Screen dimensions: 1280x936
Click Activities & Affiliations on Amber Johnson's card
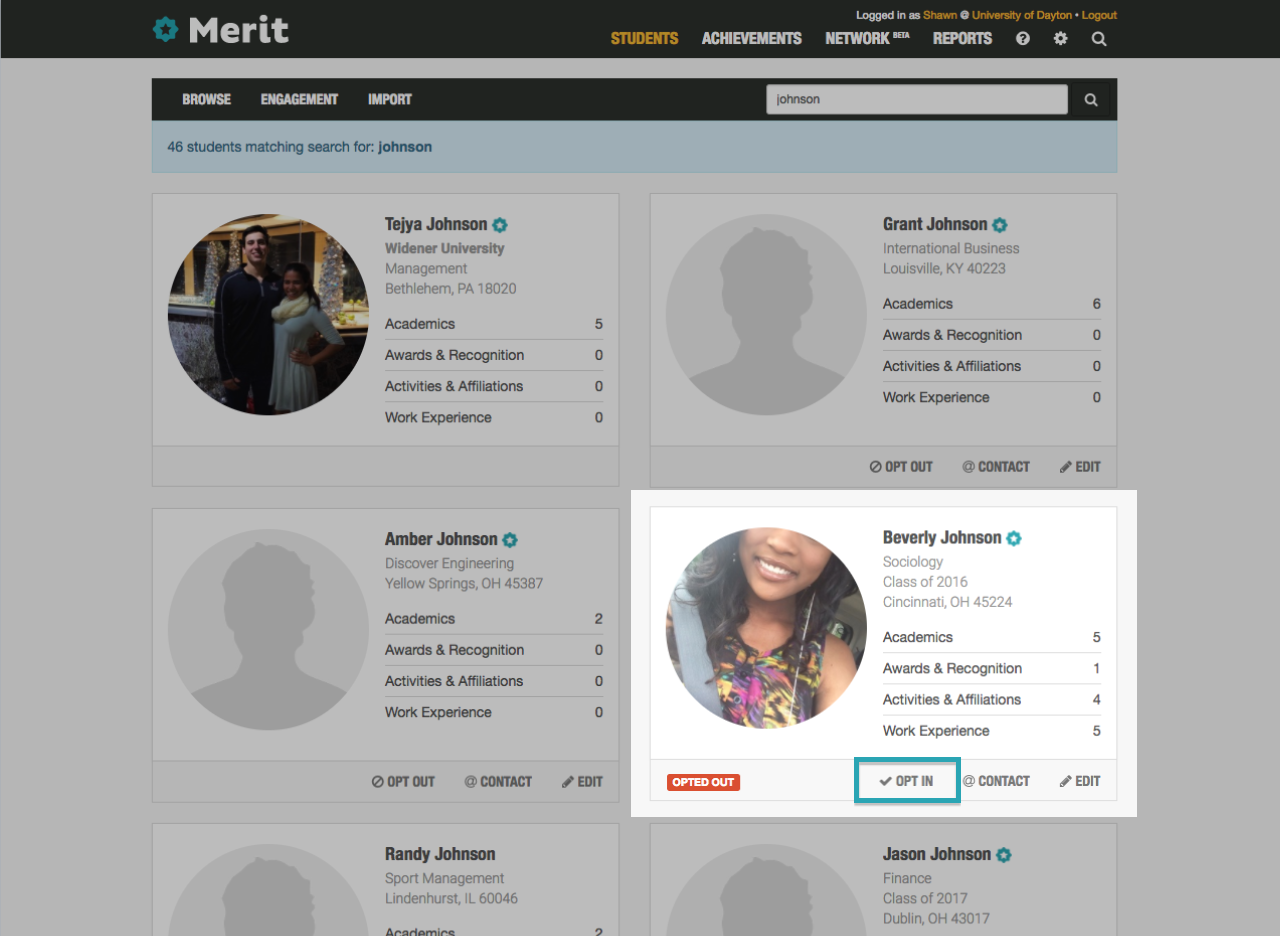[x=494, y=681]
